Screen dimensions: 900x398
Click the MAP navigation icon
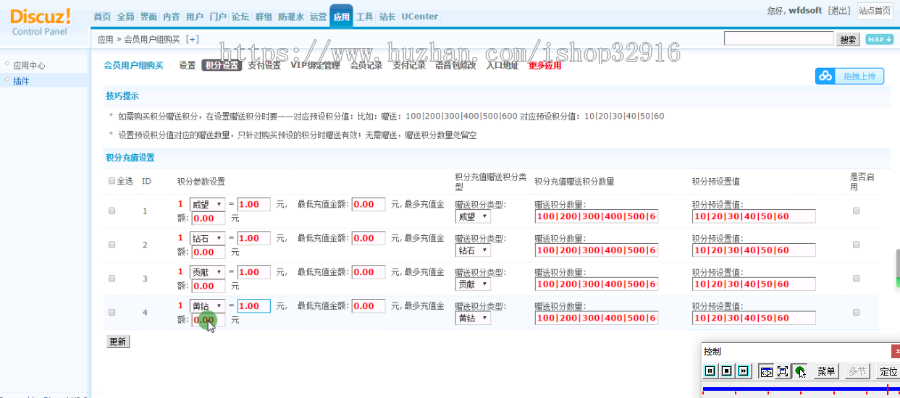pos(879,39)
